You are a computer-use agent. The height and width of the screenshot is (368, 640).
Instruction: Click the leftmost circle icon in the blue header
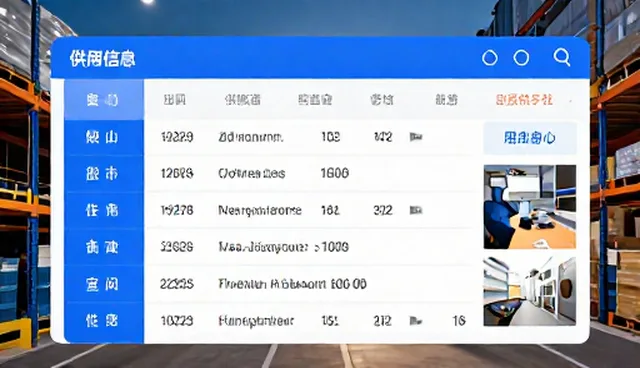(490, 58)
